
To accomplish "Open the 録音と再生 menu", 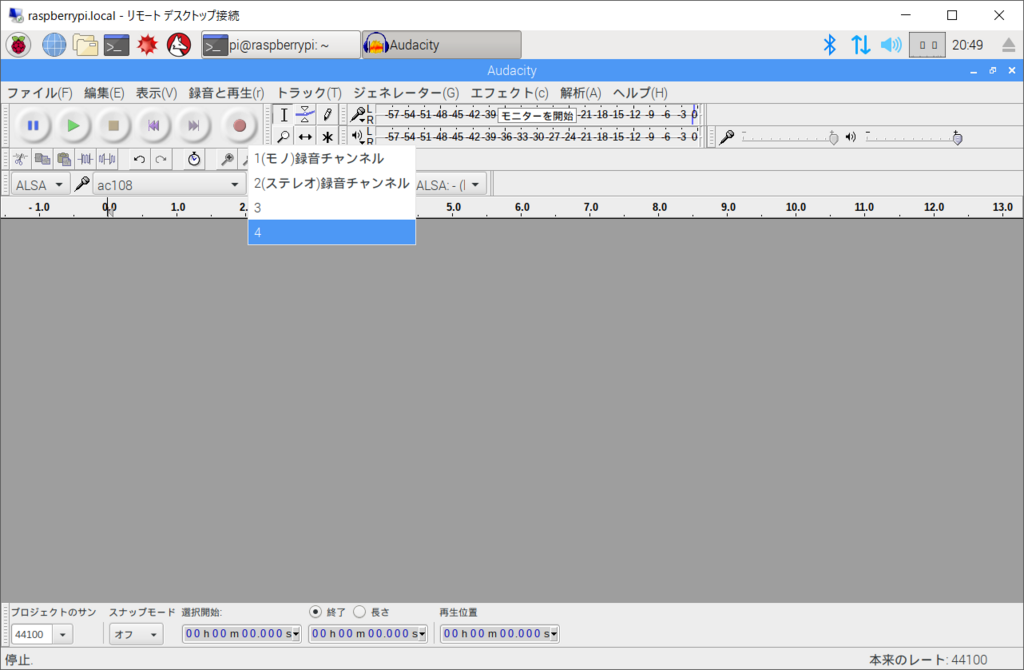I will [x=227, y=93].
